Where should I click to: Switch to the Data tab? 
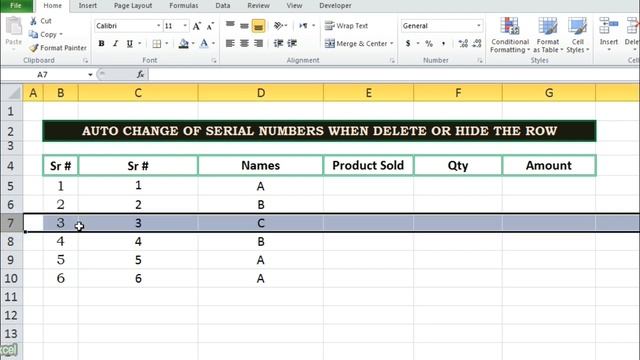pos(222,6)
